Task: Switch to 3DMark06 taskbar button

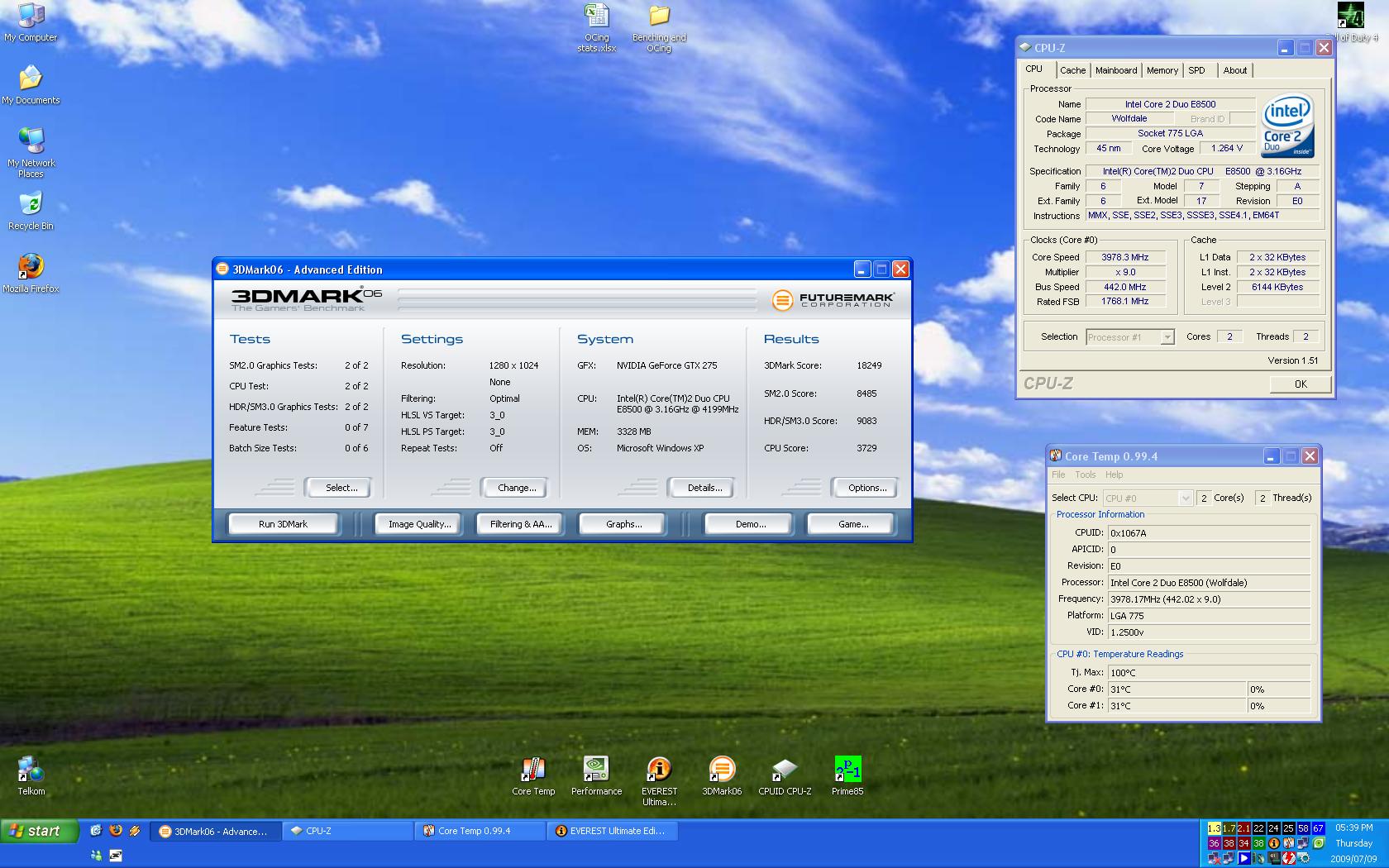Action: click(x=215, y=831)
